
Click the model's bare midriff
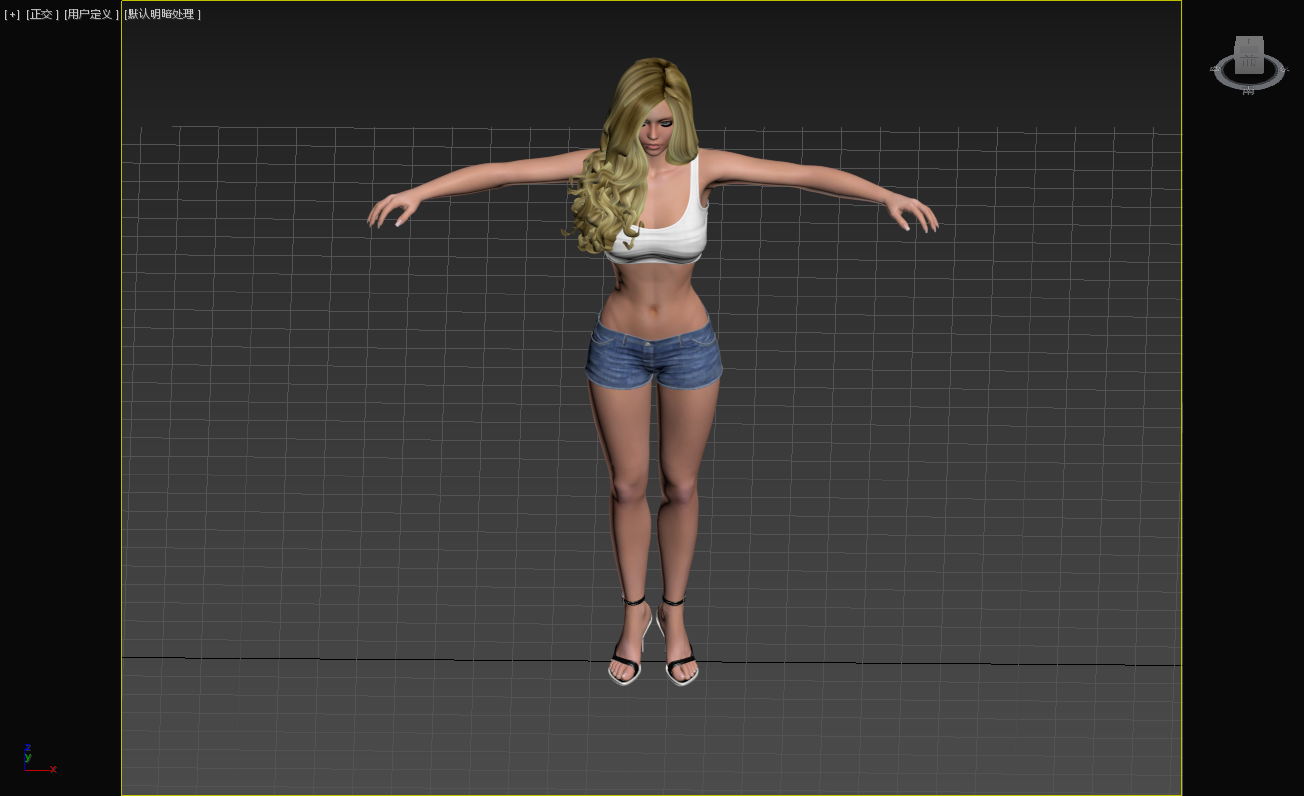654,292
